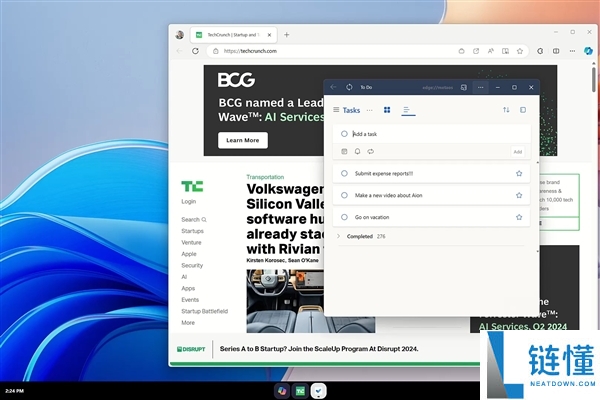Complete Make a new video about Aion
This screenshot has width=600, height=400.
(x=344, y=195)
